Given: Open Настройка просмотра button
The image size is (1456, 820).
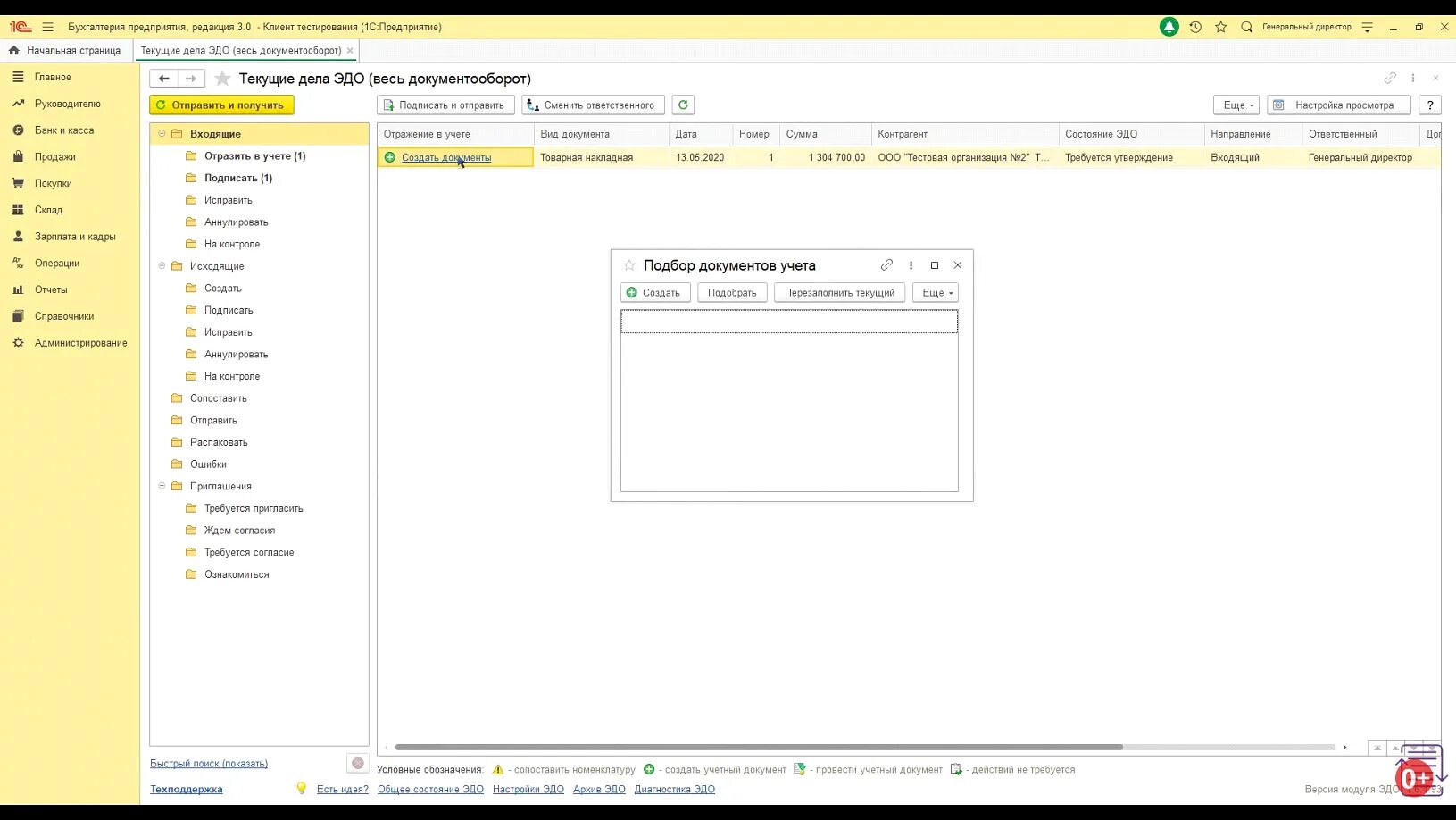Looking at the screenshot, I should click(x=1338, y=105).
